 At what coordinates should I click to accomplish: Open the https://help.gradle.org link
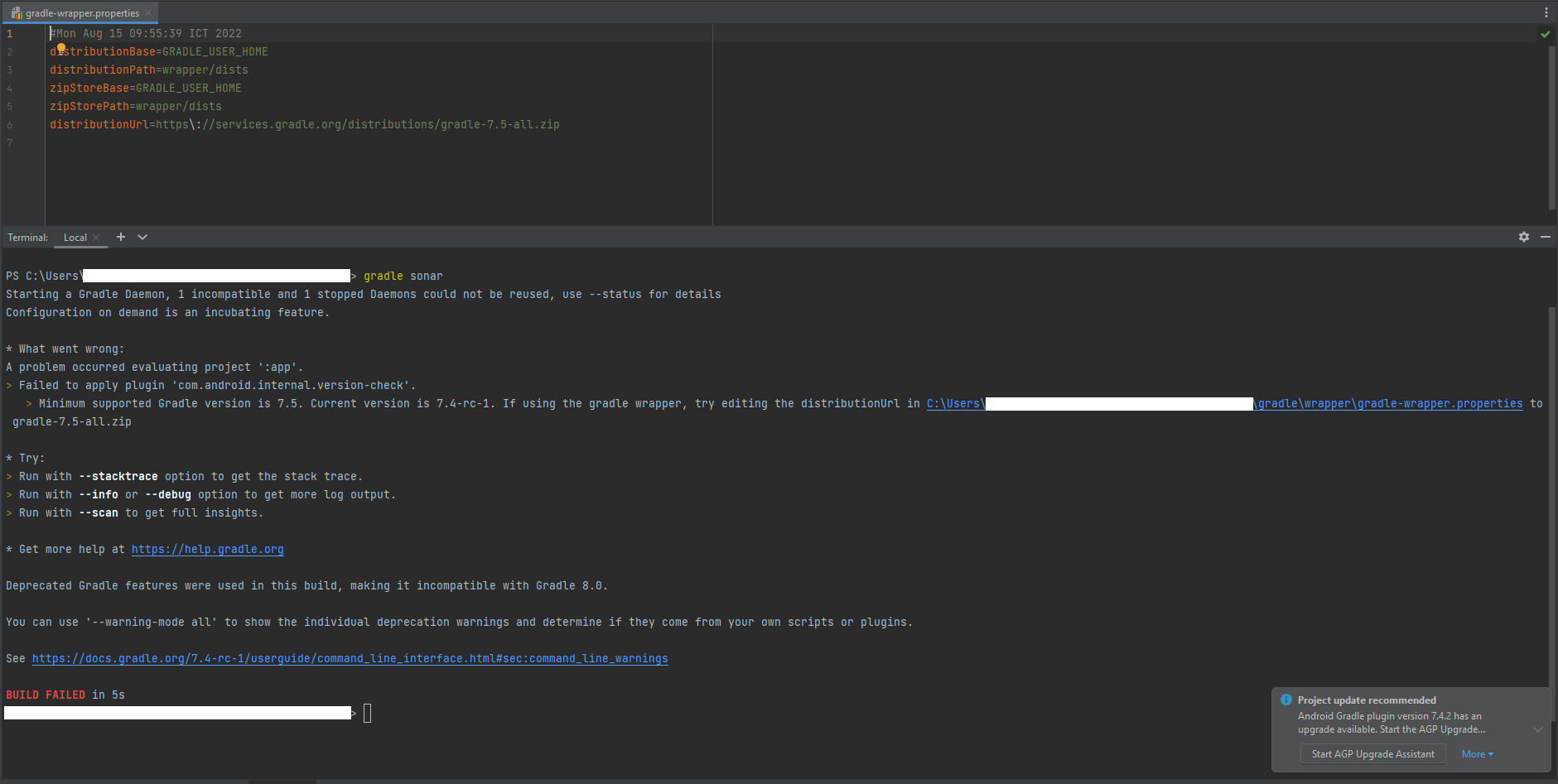(x=207, y=549)
